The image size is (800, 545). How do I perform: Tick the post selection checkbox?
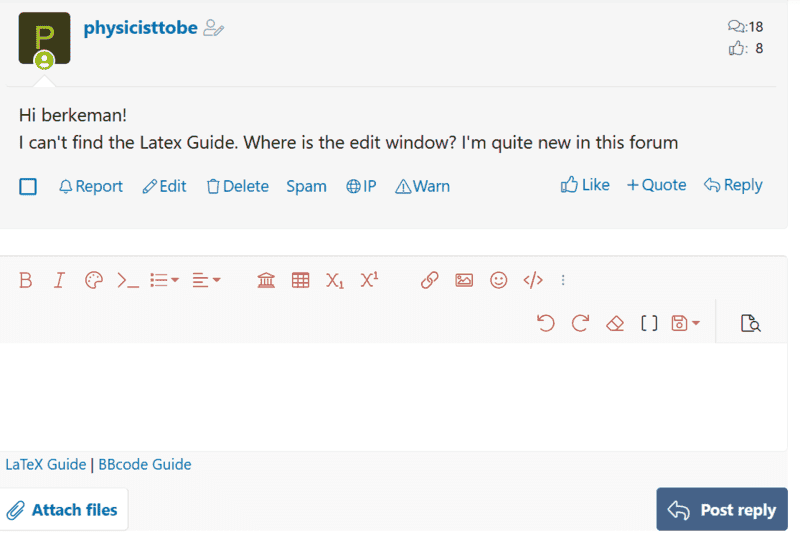(28, 186)
